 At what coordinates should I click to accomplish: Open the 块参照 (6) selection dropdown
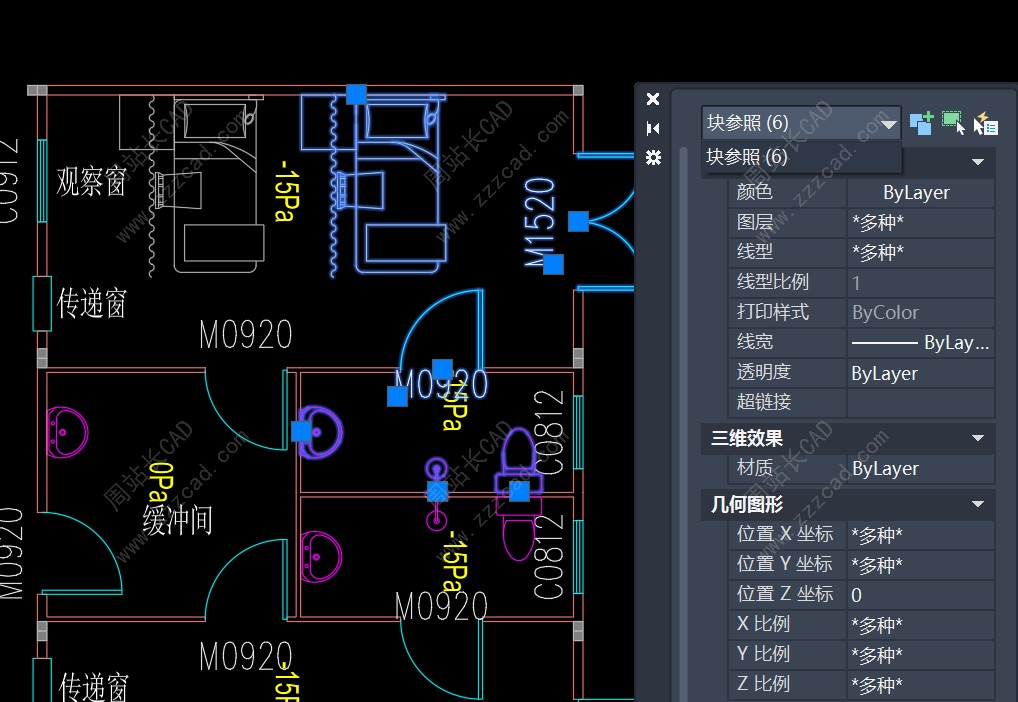[x=889, y=124]
